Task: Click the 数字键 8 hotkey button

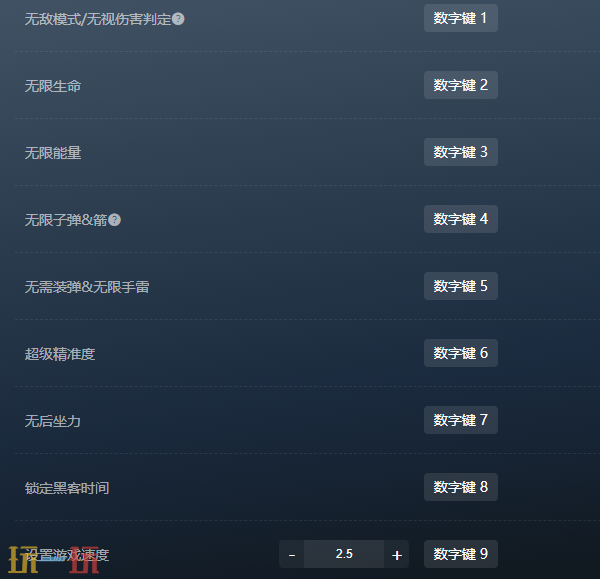Action: 461,487
